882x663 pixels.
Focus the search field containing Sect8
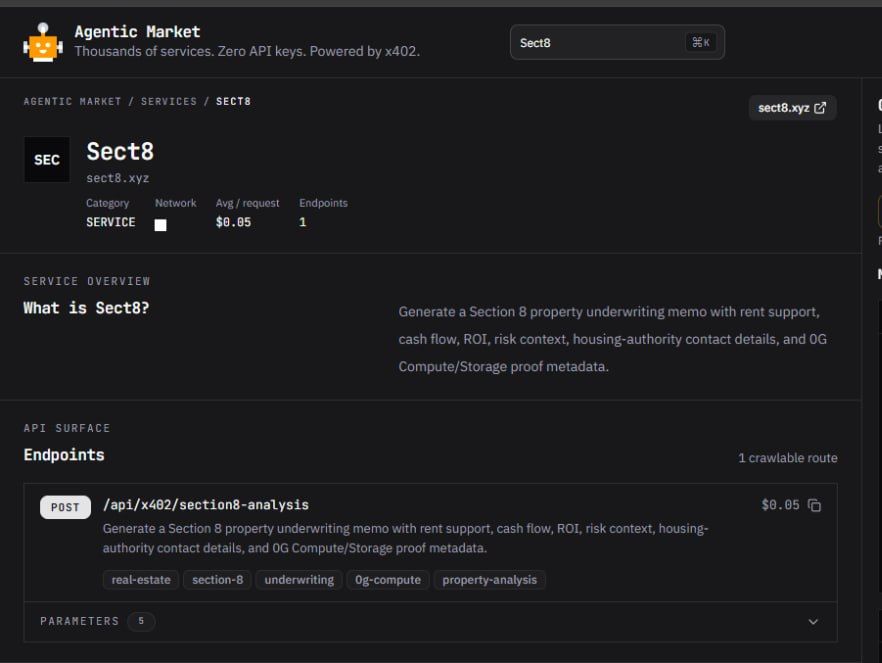click(x=617, y=42)
